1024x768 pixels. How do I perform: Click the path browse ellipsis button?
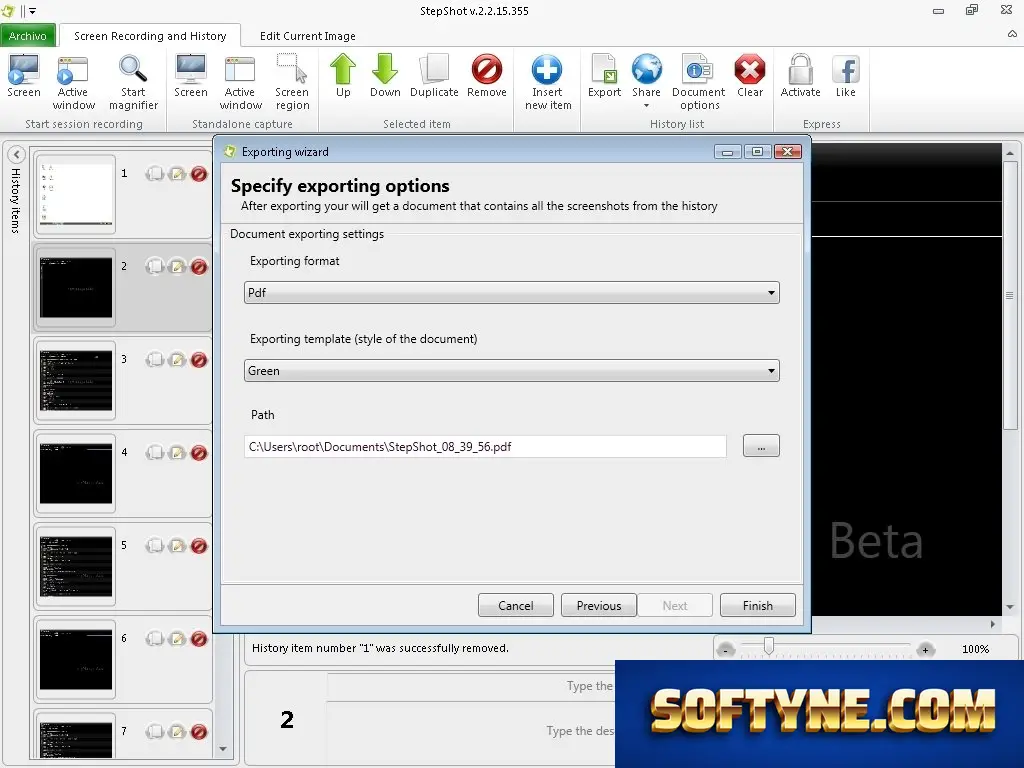tap(761, 447)
